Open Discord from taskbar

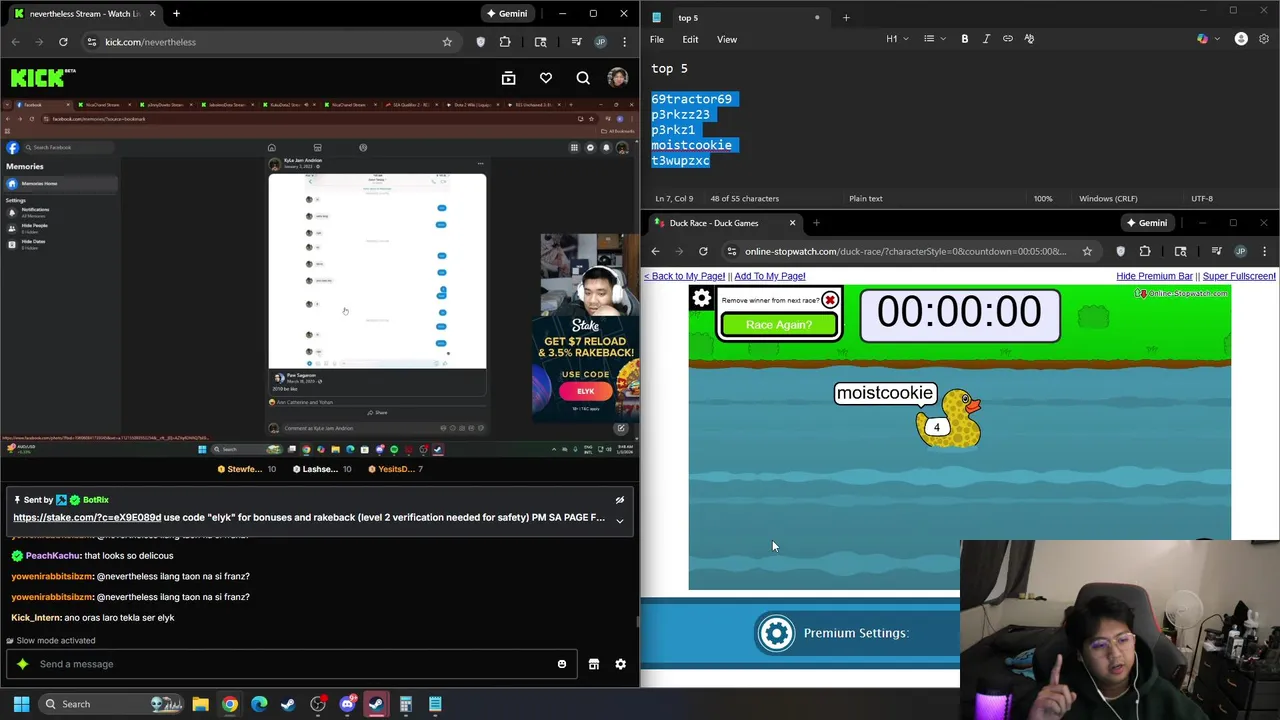[x=347, y=704]
